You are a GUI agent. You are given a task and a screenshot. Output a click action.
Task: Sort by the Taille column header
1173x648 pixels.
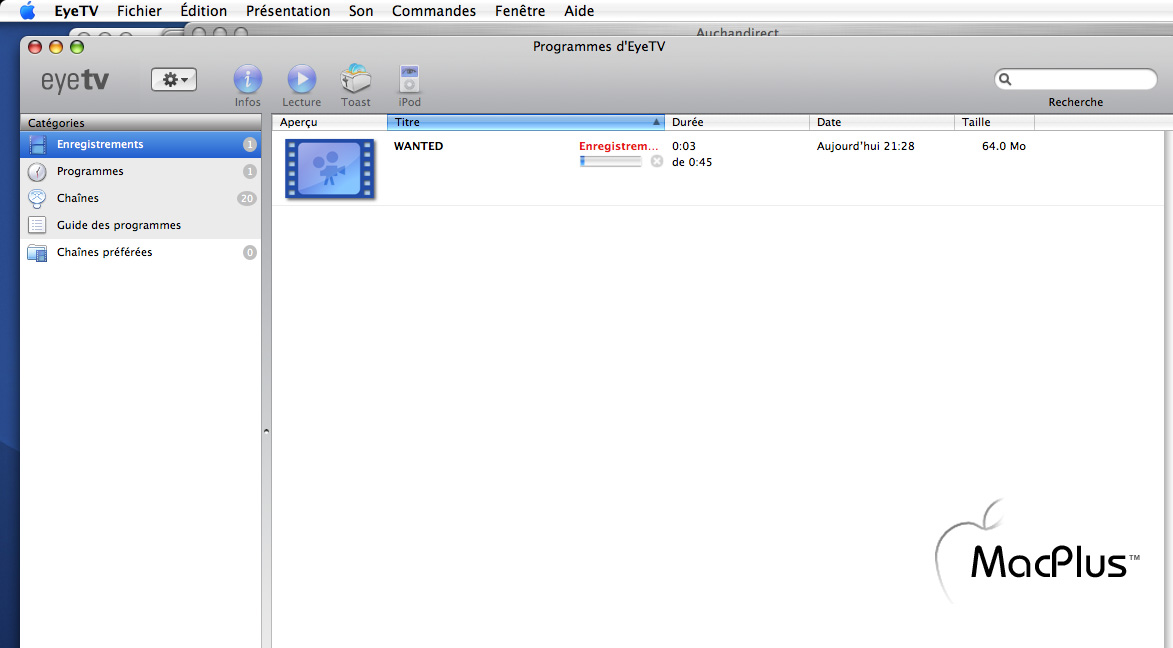995,122
